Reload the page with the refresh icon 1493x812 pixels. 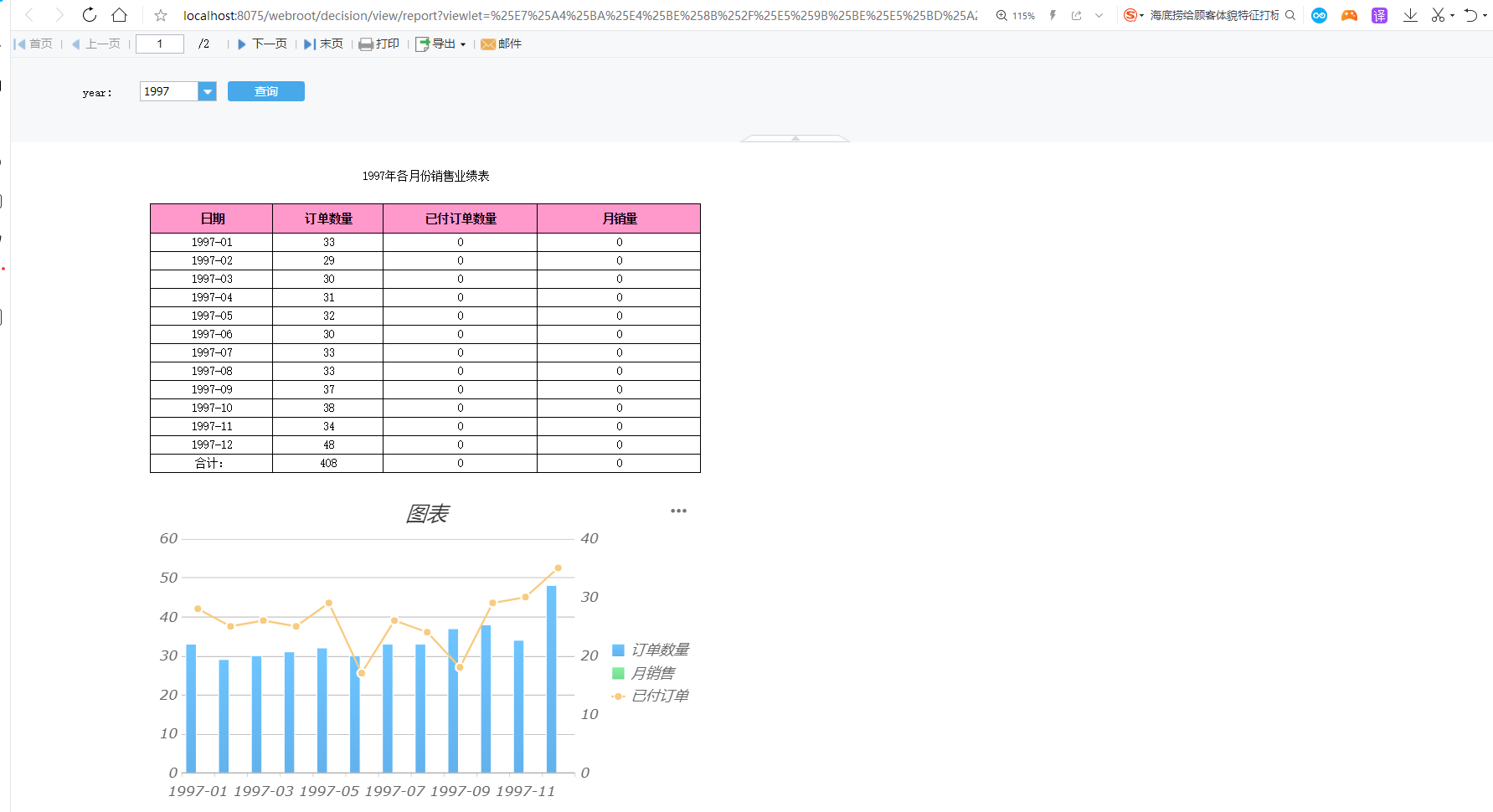click(x=90, y=15)
